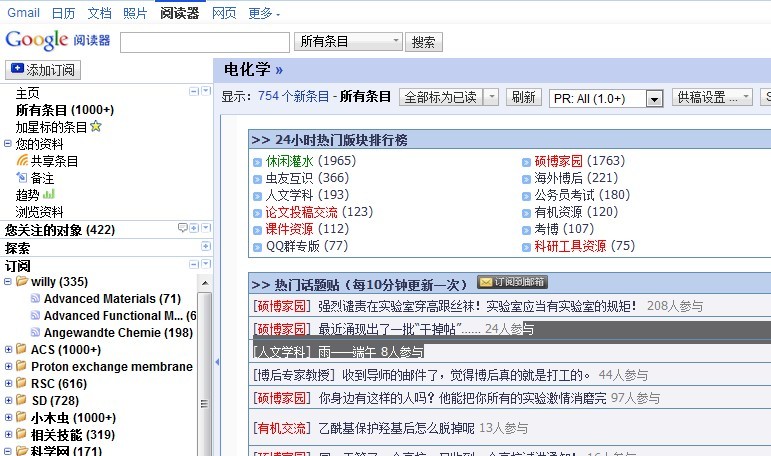Go to 文档 in the top bar
Screen dimensions: 771x456
99,13
